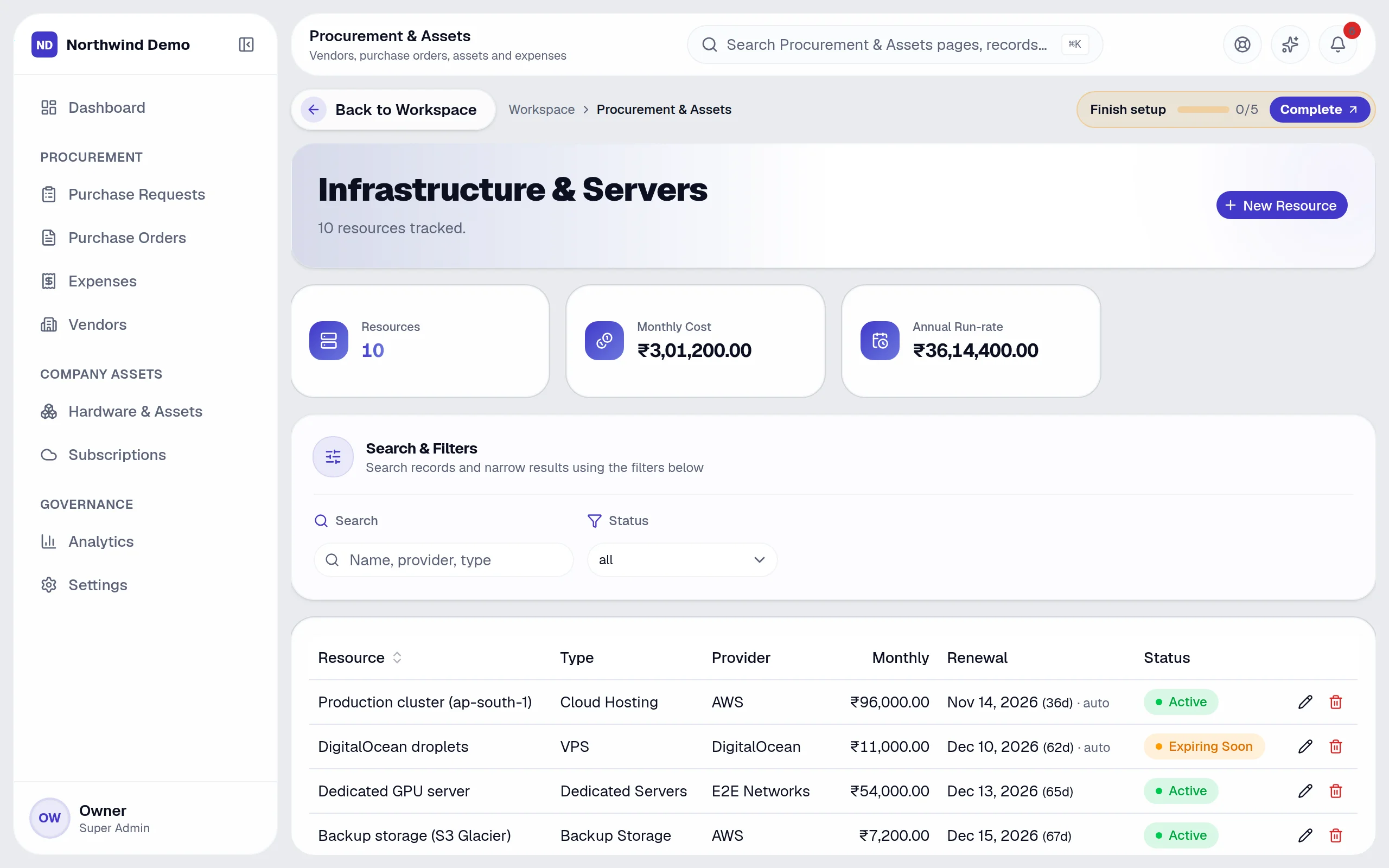Focus the global Procurement & Assets search box
Viewport: 1389px width, 868px height.
point(894,45)
